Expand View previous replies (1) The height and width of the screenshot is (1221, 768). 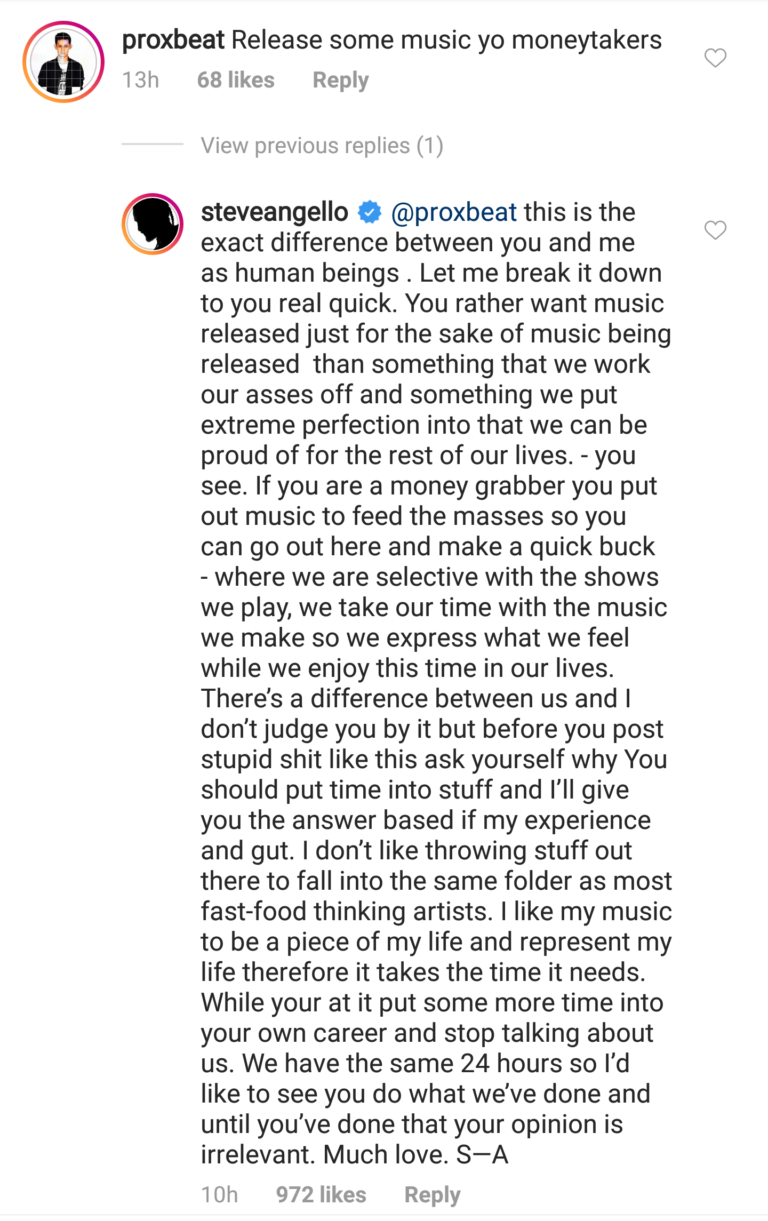[321, 146]
